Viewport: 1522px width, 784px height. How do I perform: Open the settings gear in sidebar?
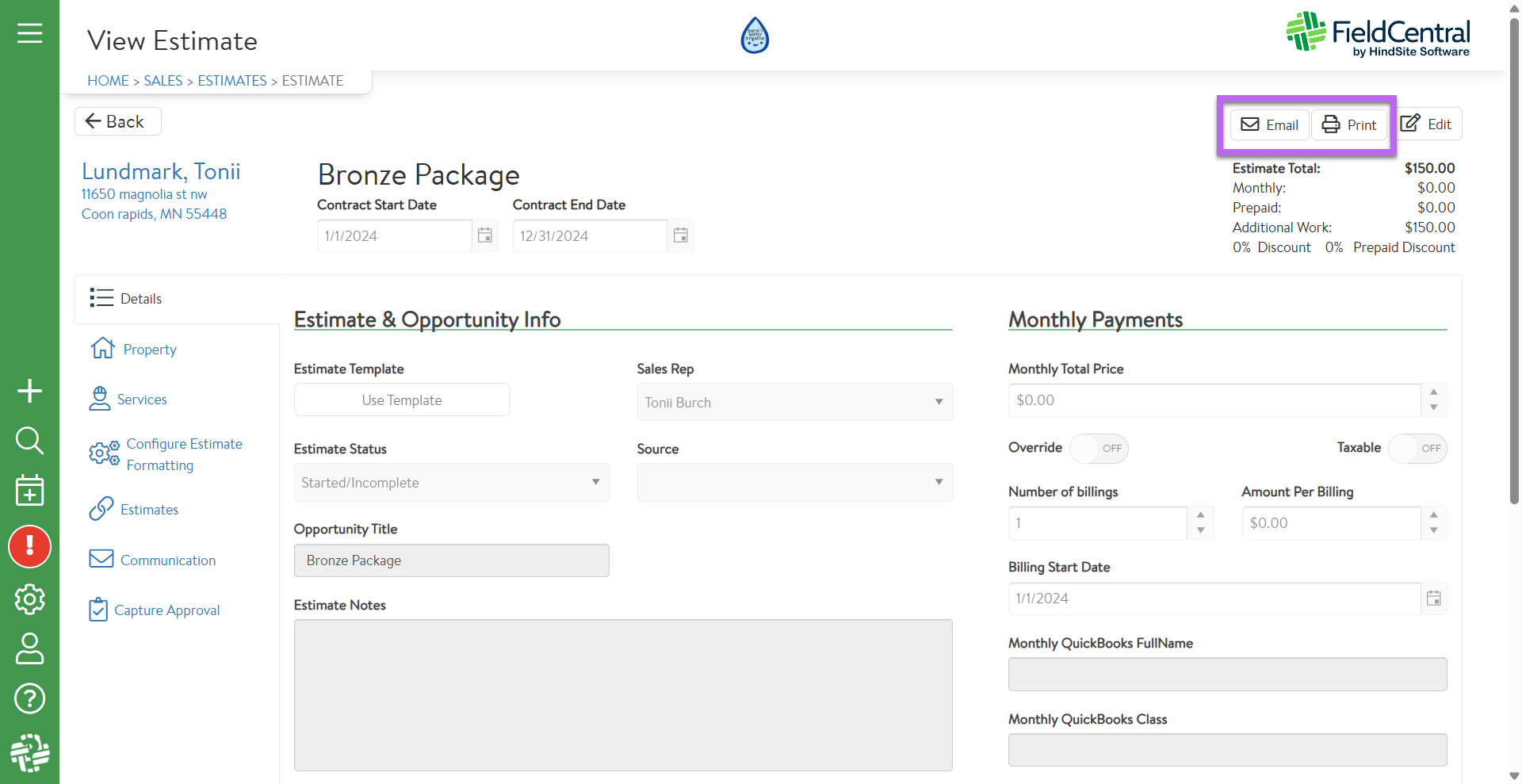pos(29,599)
